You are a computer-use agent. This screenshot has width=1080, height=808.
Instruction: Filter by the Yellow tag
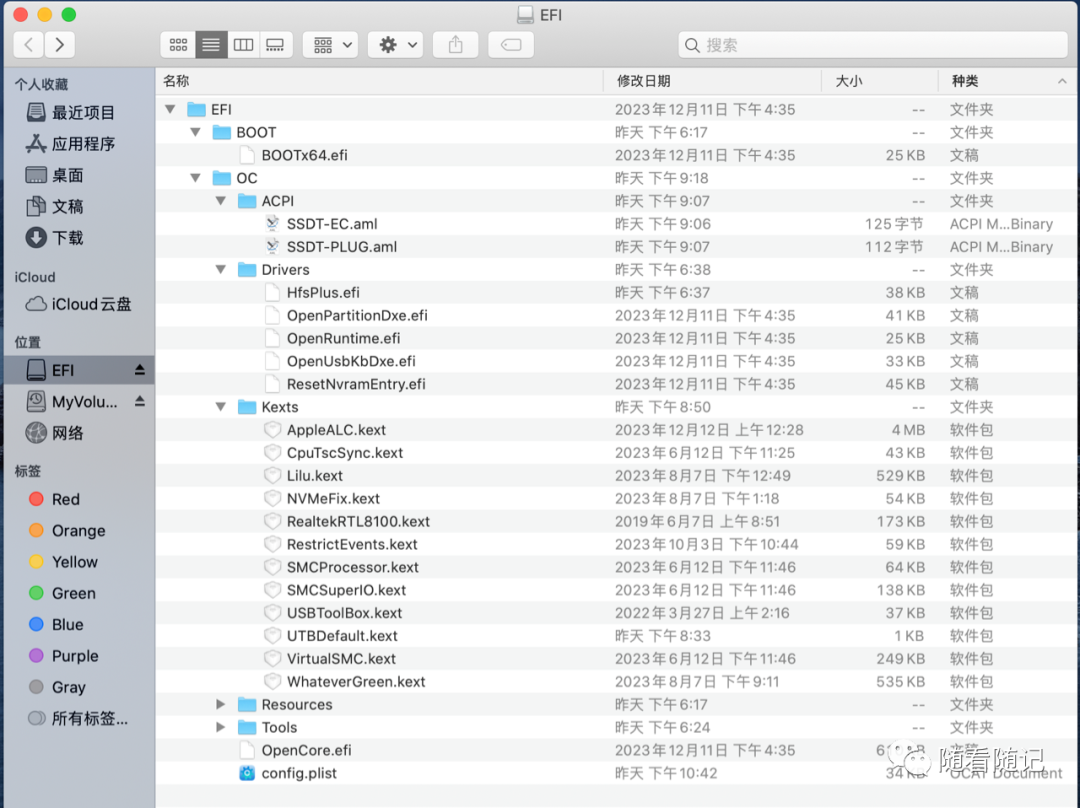point(63,561)
